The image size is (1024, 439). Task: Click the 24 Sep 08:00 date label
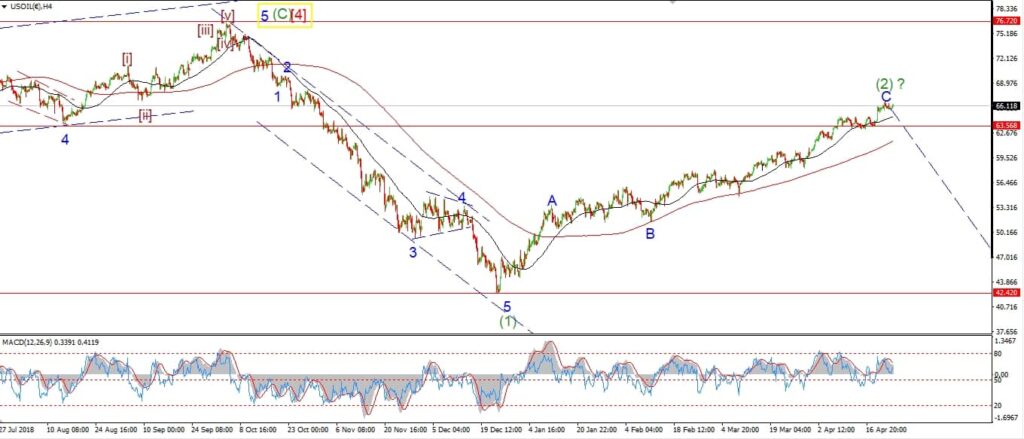tap(210, 430)
